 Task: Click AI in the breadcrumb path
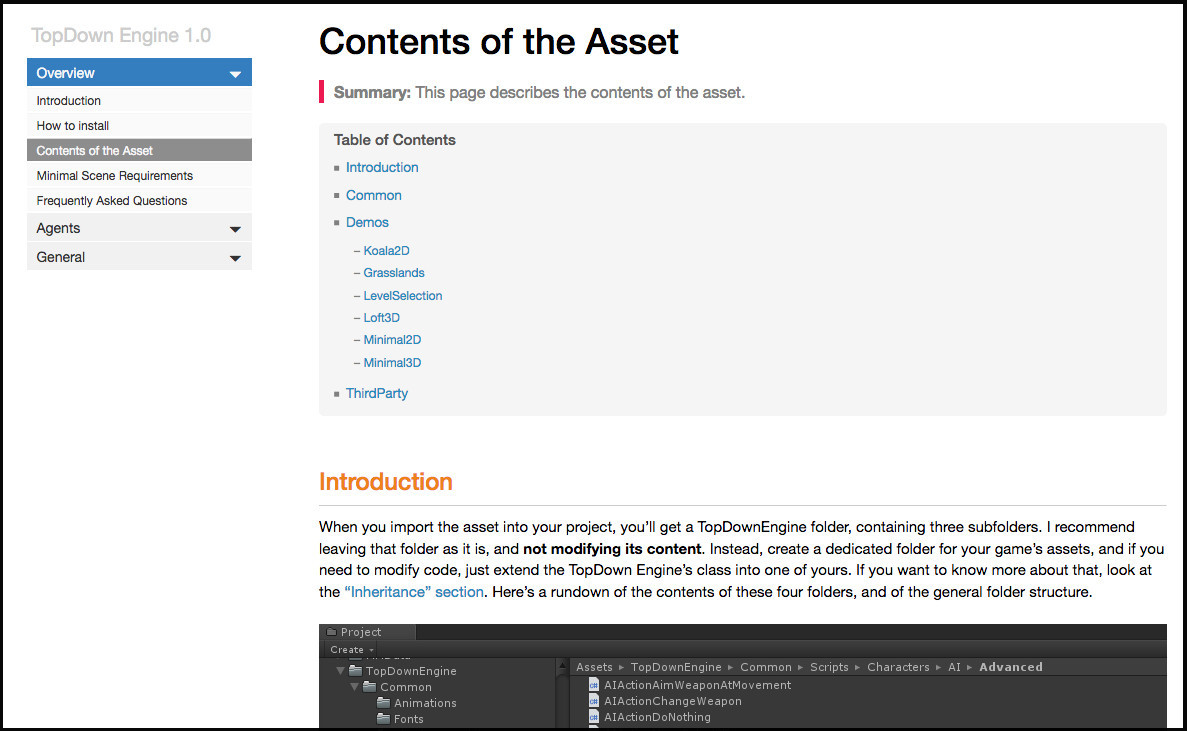pos(955,667)
